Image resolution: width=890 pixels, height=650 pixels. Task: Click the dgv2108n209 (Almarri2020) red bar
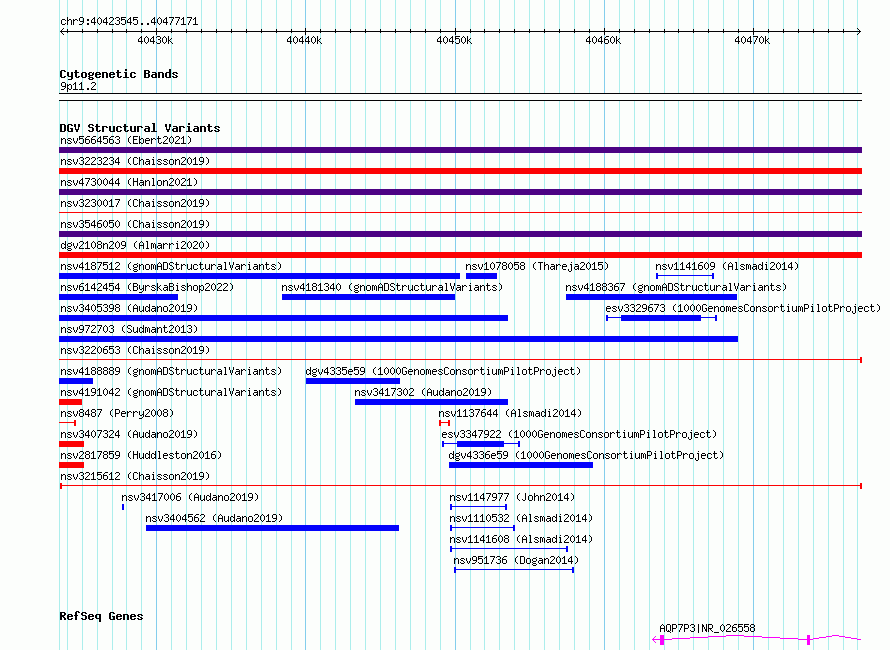(x=460, y=255)
